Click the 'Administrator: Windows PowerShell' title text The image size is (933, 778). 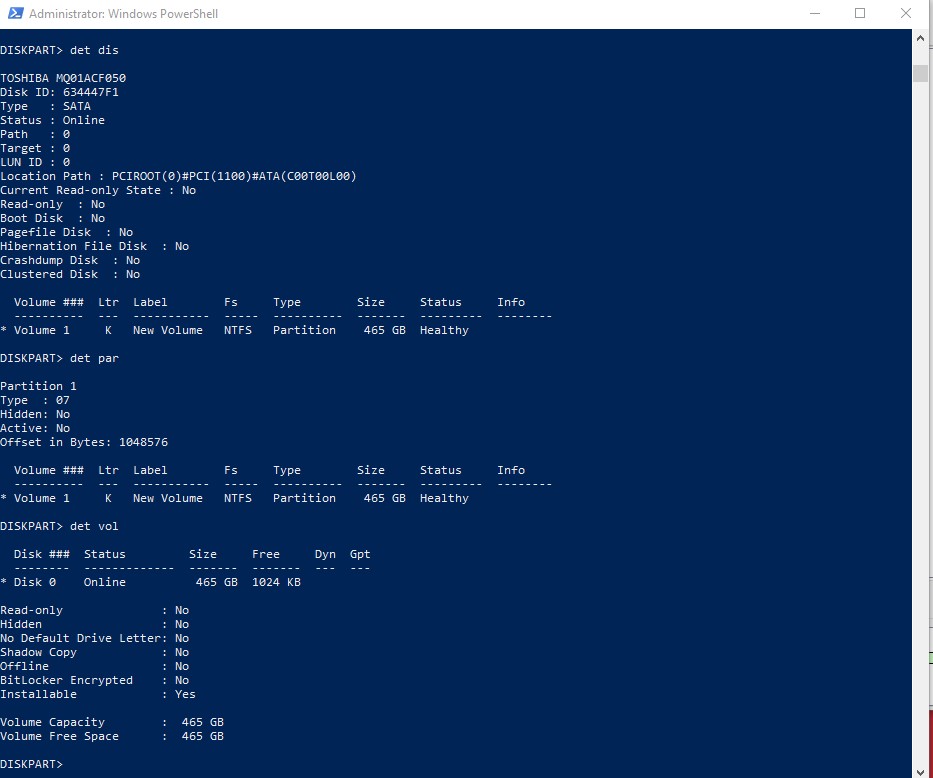123,14
